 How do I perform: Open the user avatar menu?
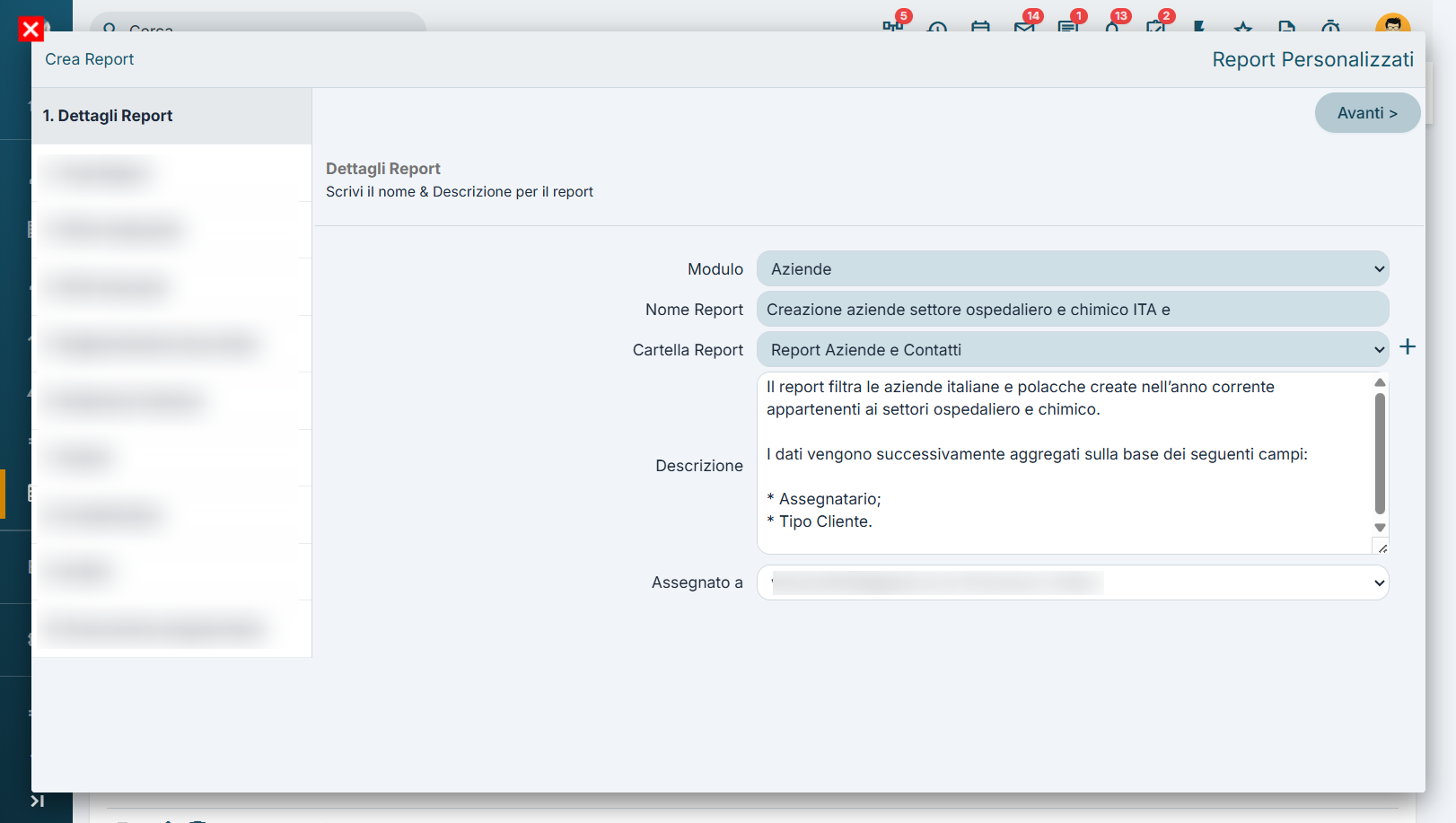[x=1392, y=23]
